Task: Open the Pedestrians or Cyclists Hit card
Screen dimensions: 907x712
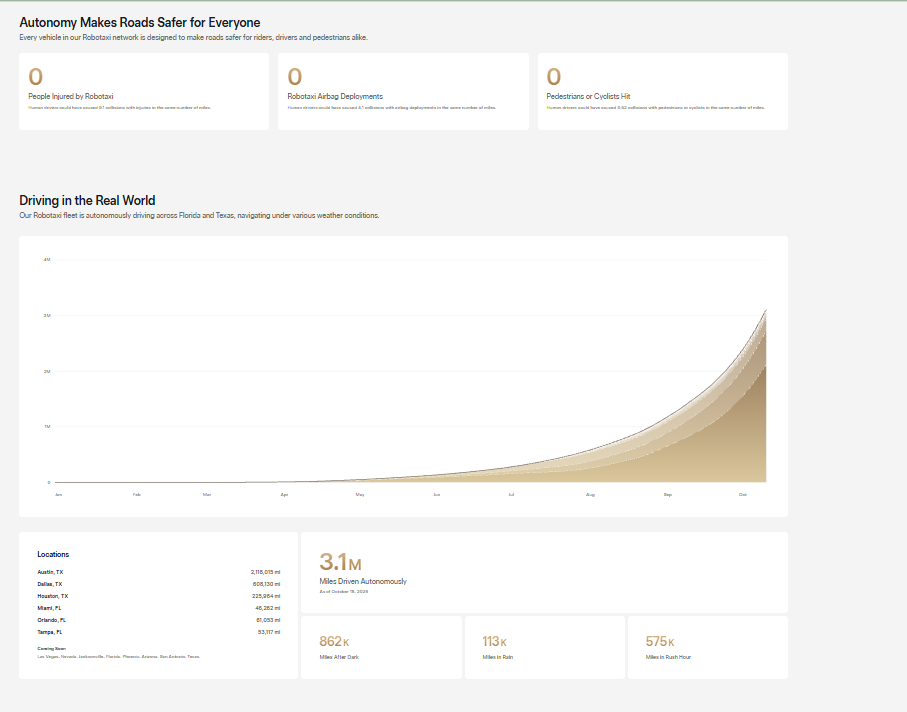Action: (663, 91)
